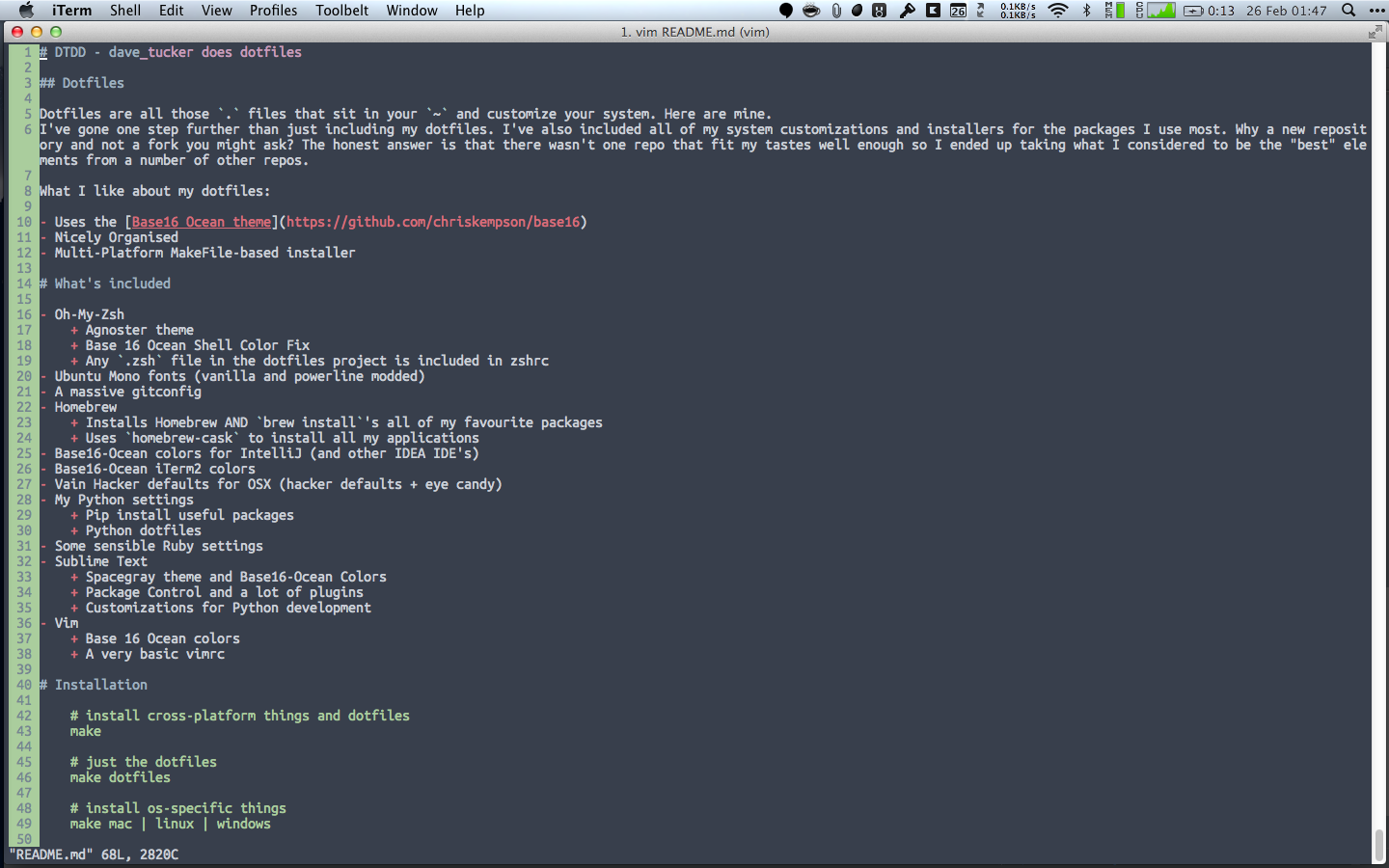Open the CPU usage graph monitor
Image resolution: width=1389 pixels, height=868 pixels.
point(1156,11)
